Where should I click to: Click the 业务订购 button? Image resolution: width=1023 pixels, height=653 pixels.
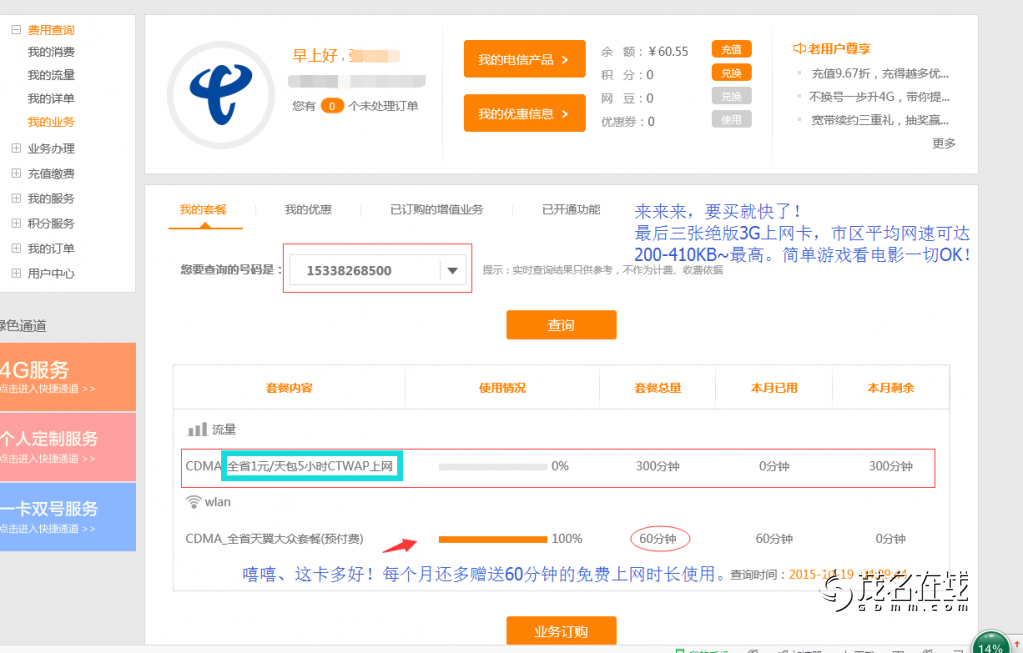[x=561, y=631]
